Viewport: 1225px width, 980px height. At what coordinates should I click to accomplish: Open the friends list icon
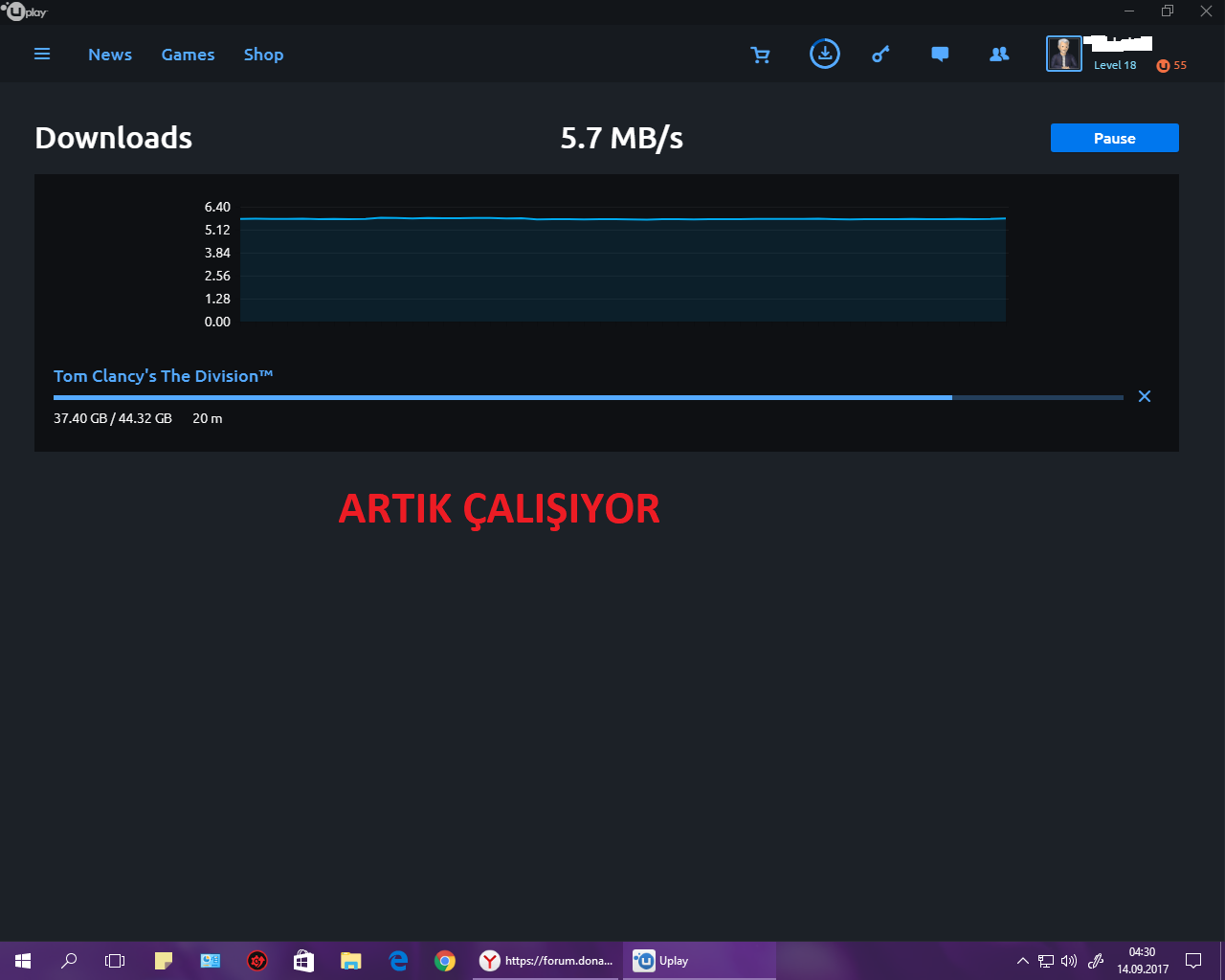click(999, 55)
